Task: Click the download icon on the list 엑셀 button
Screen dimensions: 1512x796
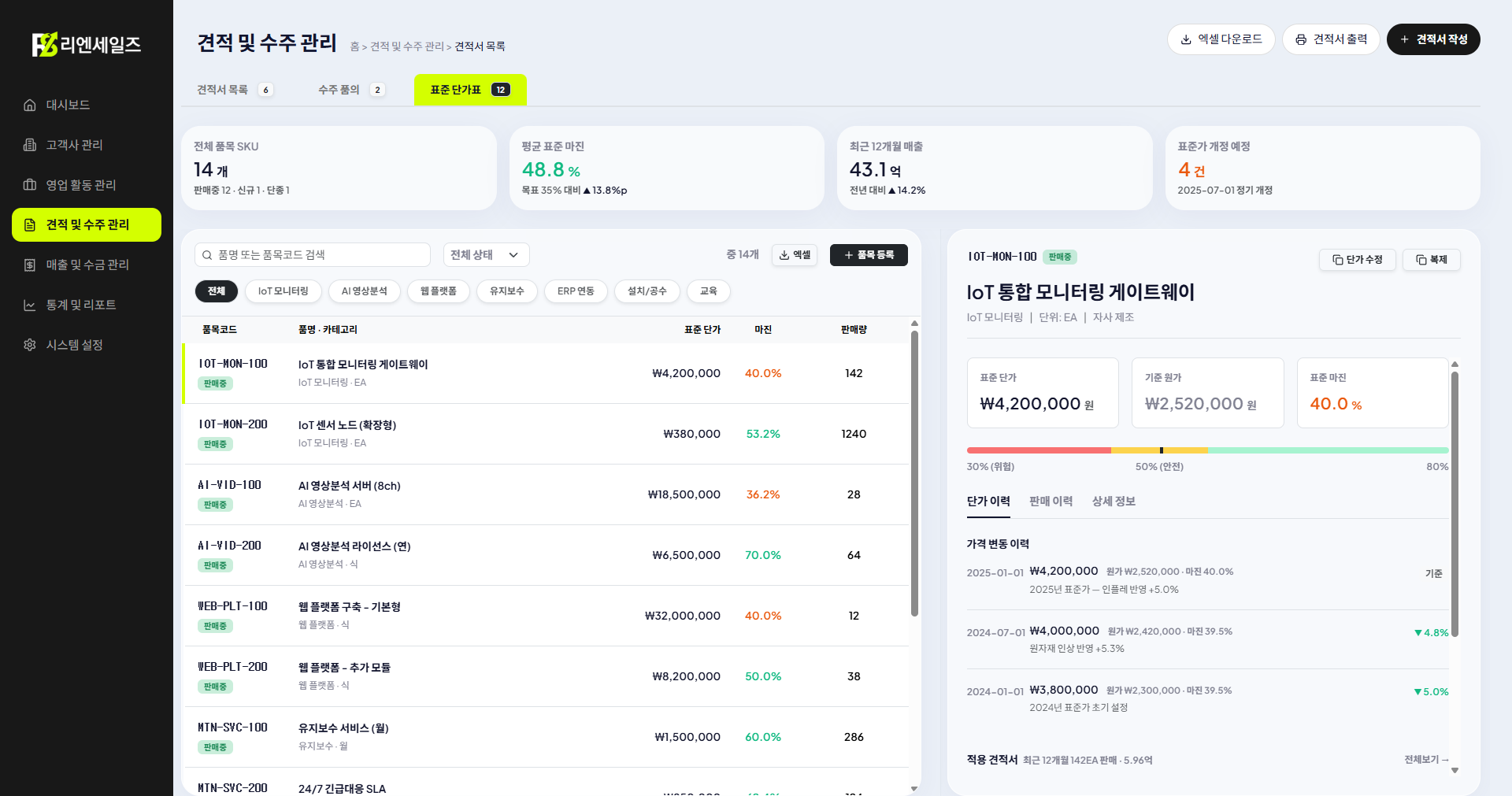Action: pyautogui.click(x=784, y=255)
